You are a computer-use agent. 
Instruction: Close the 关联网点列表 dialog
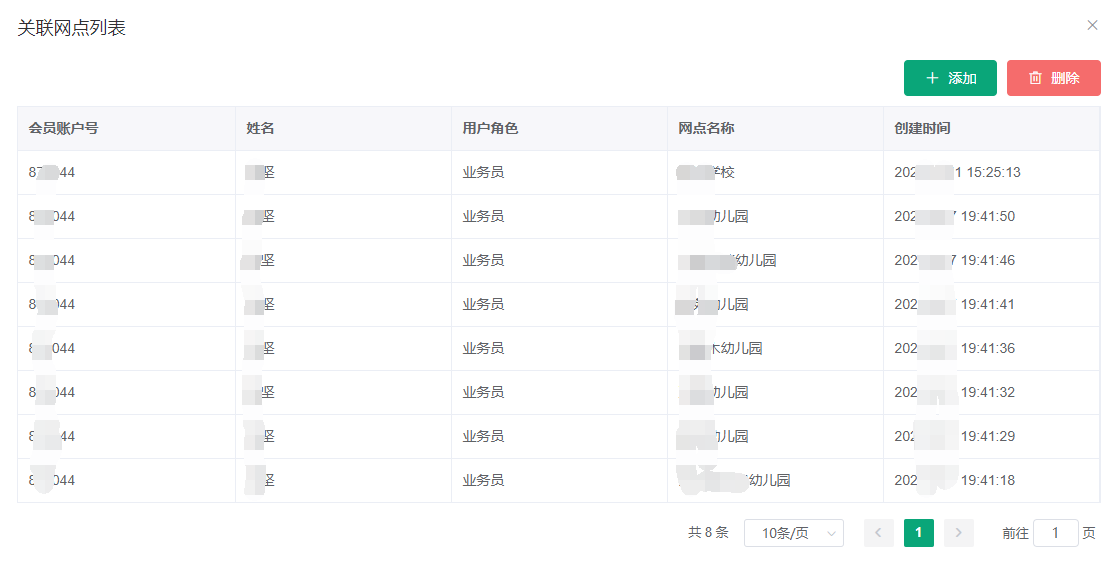[x=1092, y=25]
